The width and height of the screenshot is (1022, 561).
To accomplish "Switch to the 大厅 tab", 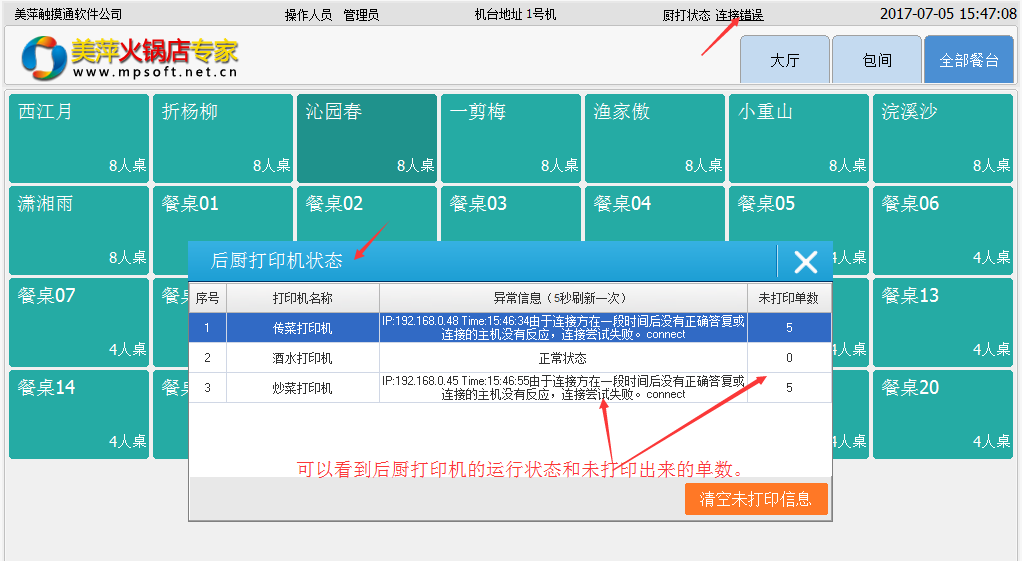I will coord(785,60).
